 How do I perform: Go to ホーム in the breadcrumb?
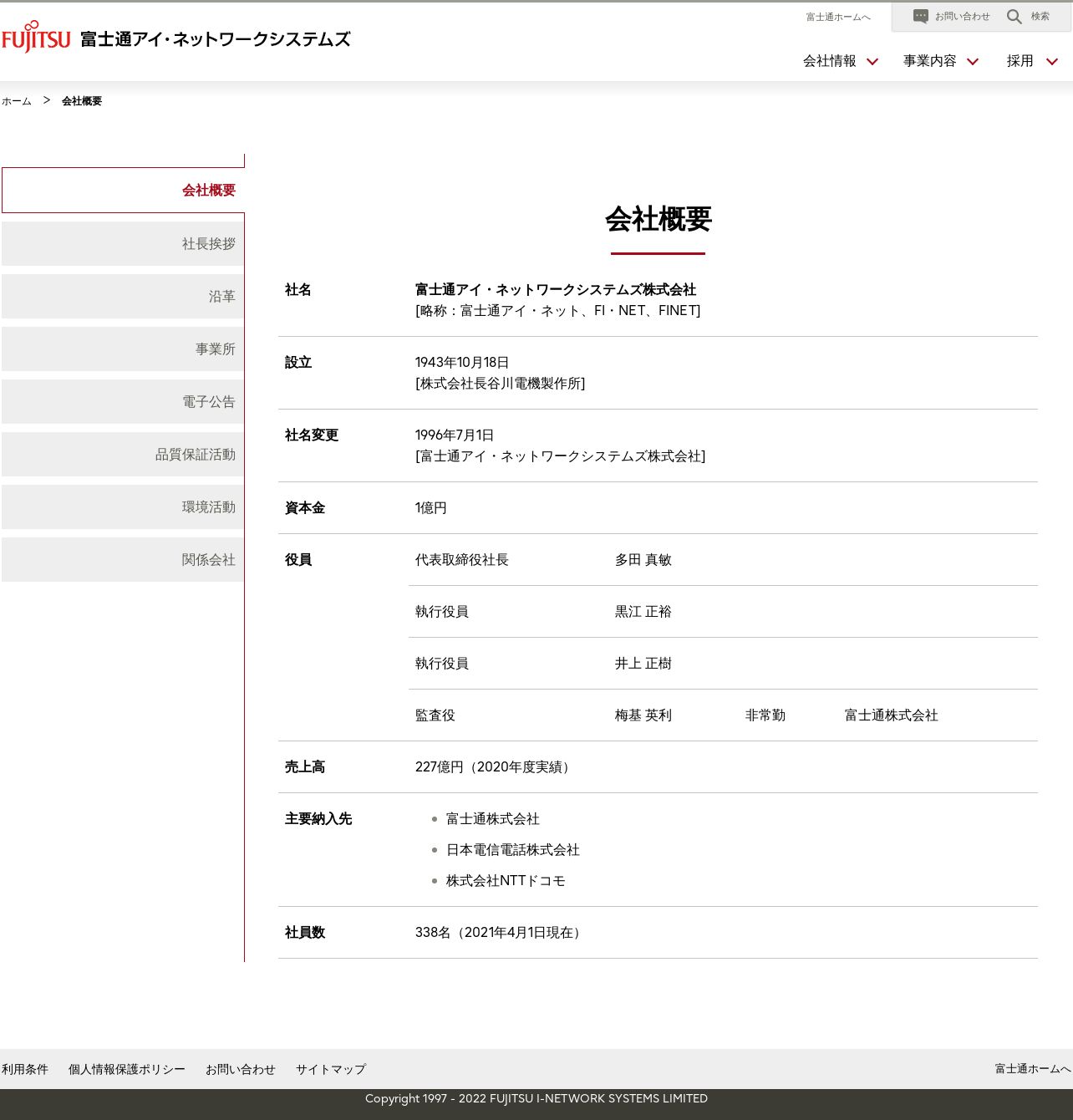[x=17, y=101]
